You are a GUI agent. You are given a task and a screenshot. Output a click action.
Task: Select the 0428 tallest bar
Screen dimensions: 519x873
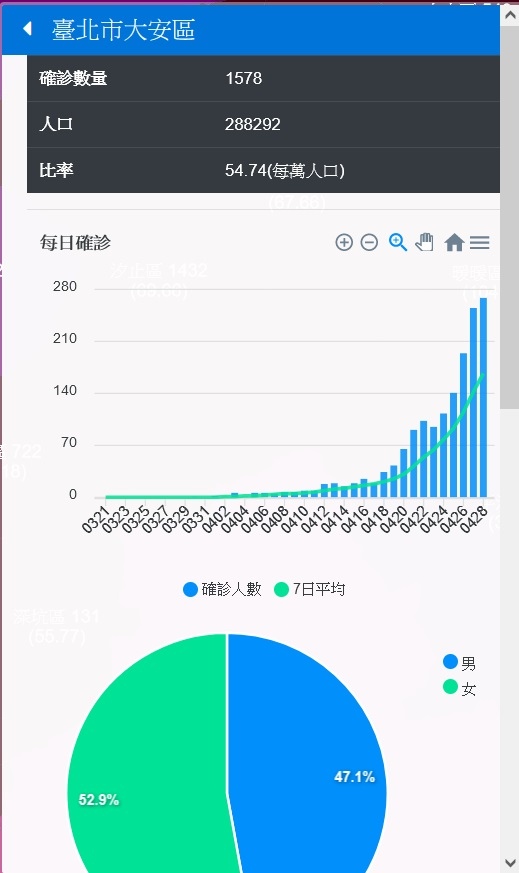[483, 397]
